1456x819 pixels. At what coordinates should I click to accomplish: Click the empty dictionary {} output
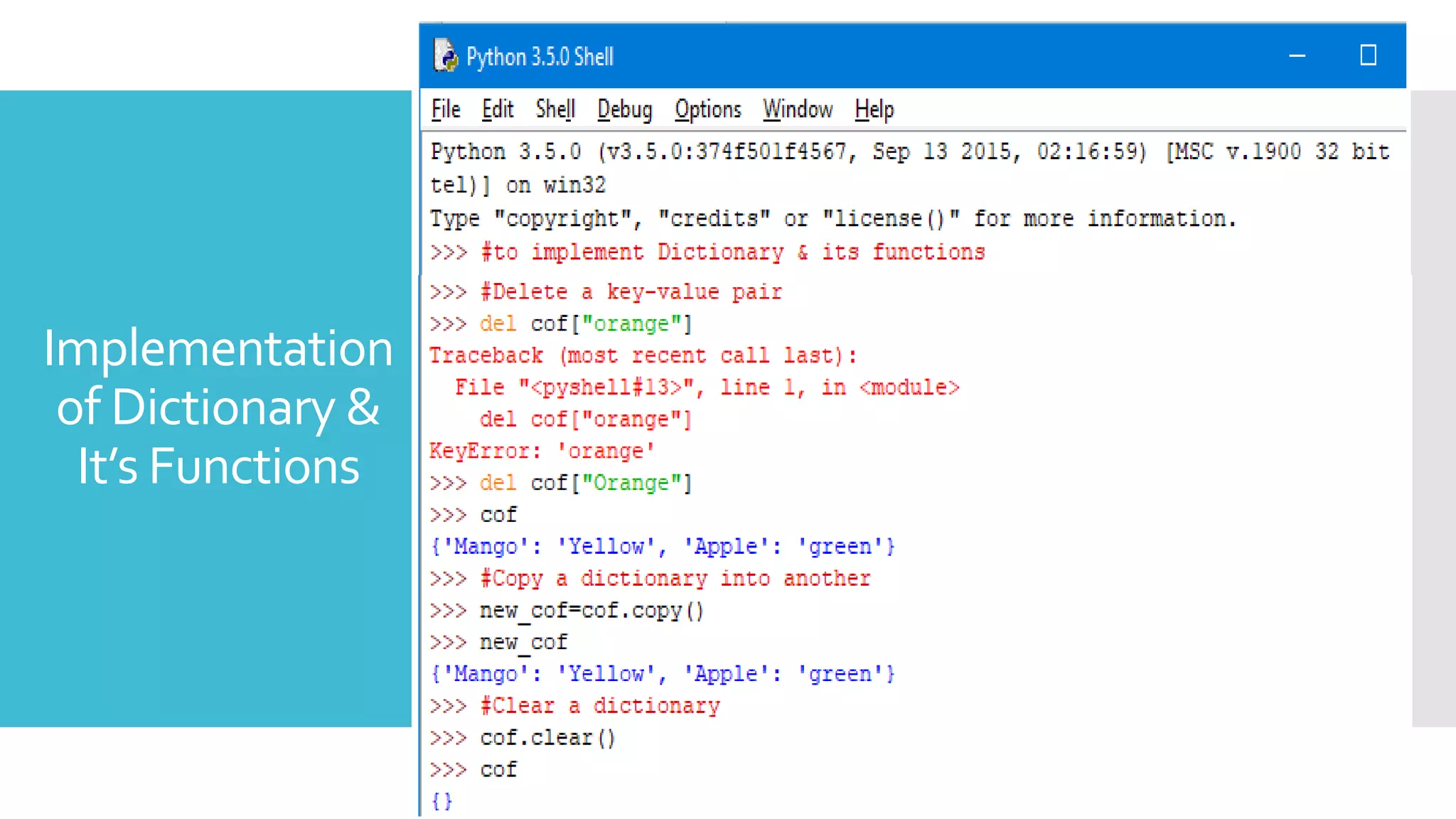click(441, 801)
